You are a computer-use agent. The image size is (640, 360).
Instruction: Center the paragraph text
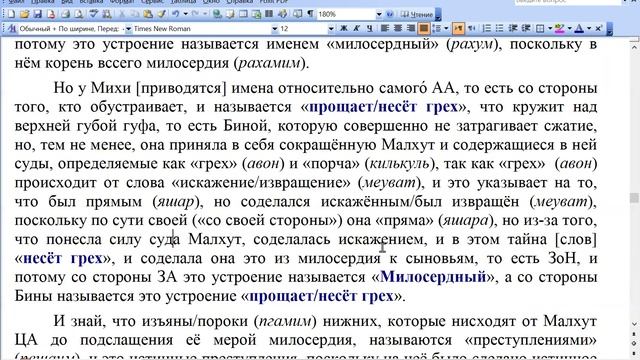tap(398, 28)
